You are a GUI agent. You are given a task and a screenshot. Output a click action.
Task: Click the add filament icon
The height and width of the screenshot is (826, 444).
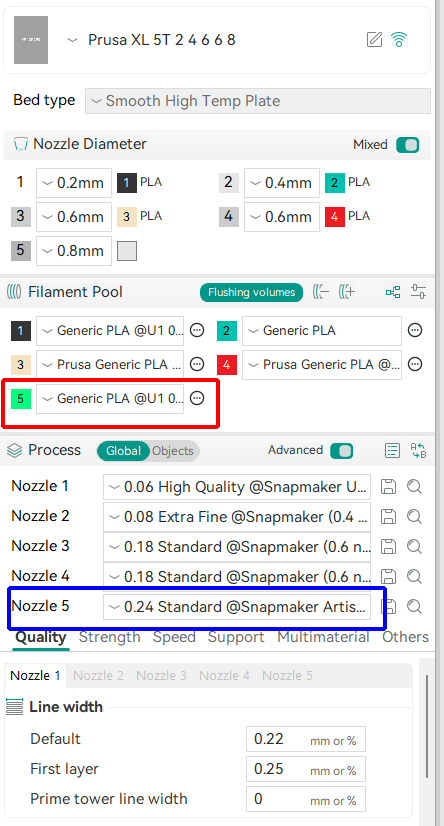tap(347, 292)
